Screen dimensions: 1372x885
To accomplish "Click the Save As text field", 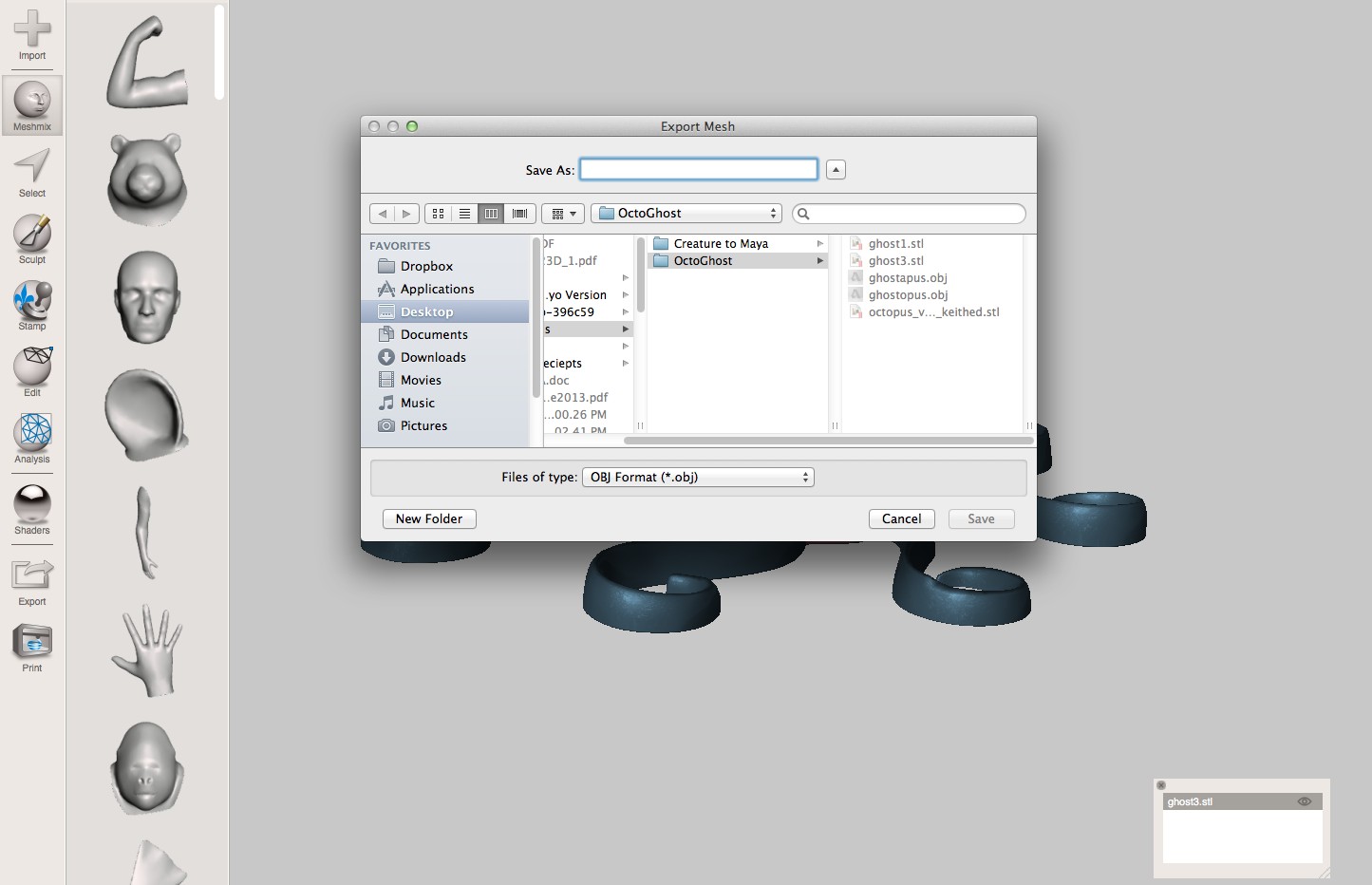I will (698, 169).
